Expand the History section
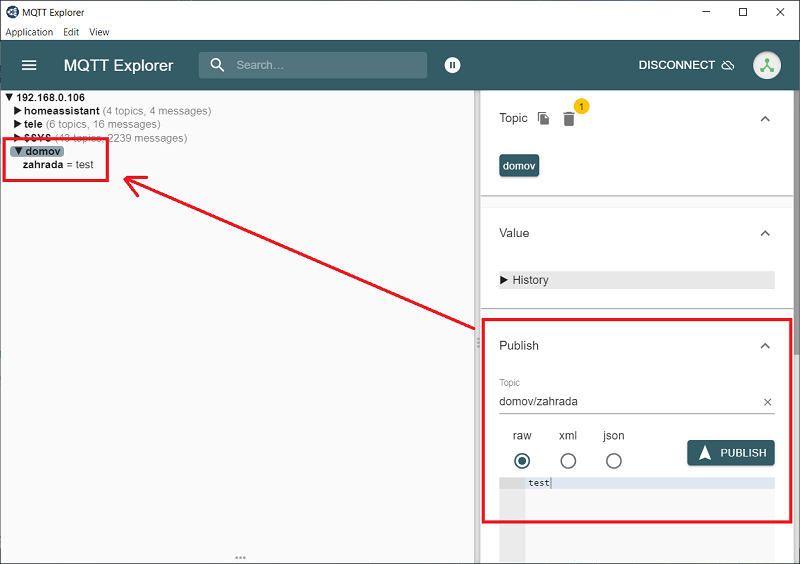This screenshot has height=564, width=800. coord(637,280)
